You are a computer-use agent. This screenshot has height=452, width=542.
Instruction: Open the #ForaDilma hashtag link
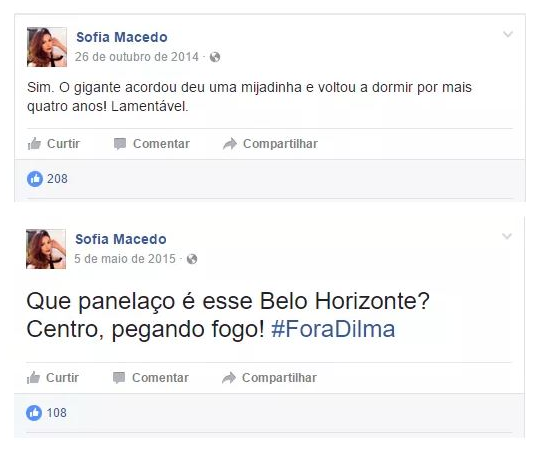[x=333, y=329]
